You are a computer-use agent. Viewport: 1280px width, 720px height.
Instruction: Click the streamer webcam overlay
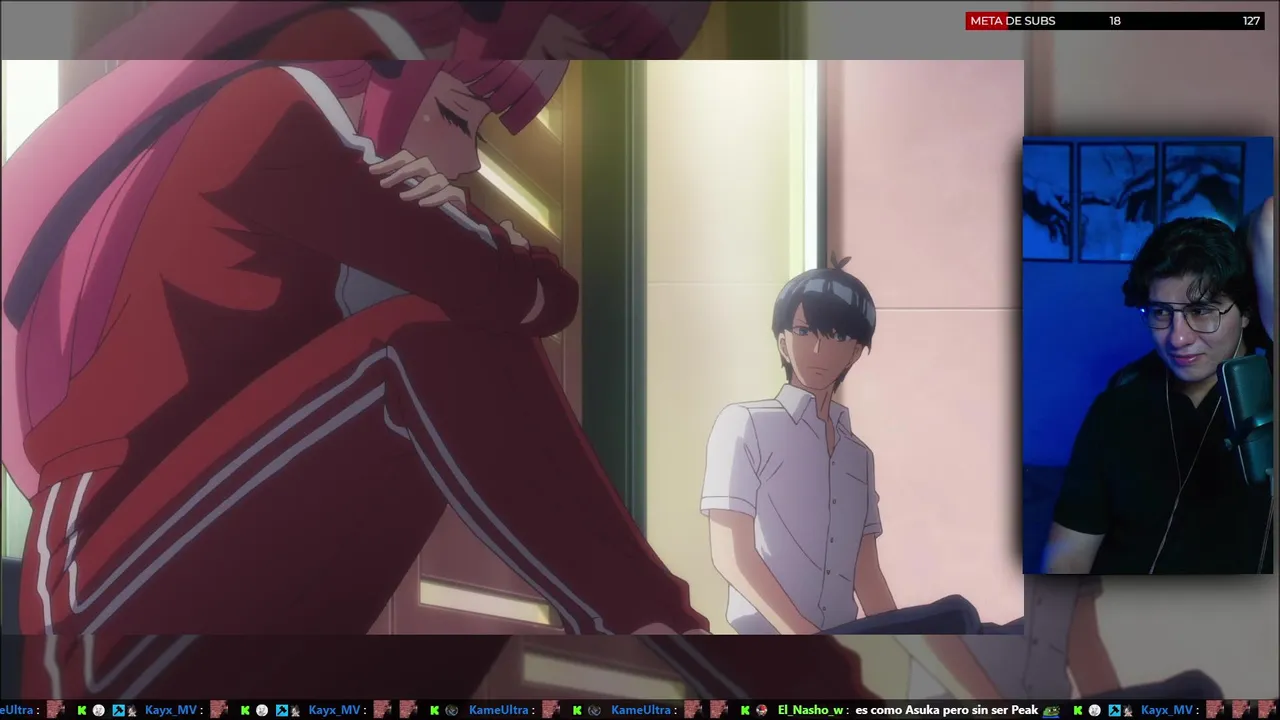click(x=1147, y=356)
